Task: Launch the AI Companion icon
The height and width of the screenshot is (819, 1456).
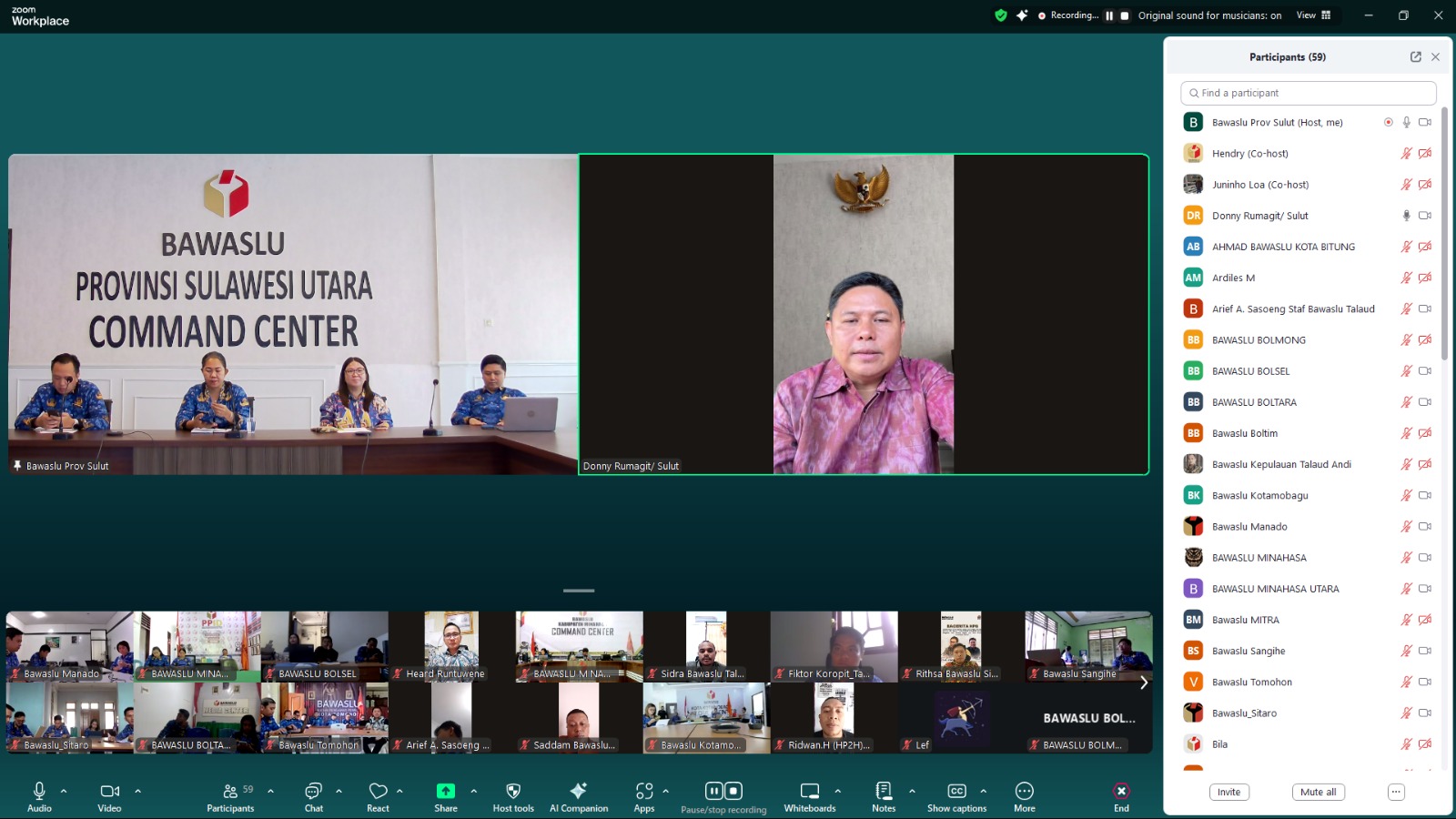Action: click(578, 791)
